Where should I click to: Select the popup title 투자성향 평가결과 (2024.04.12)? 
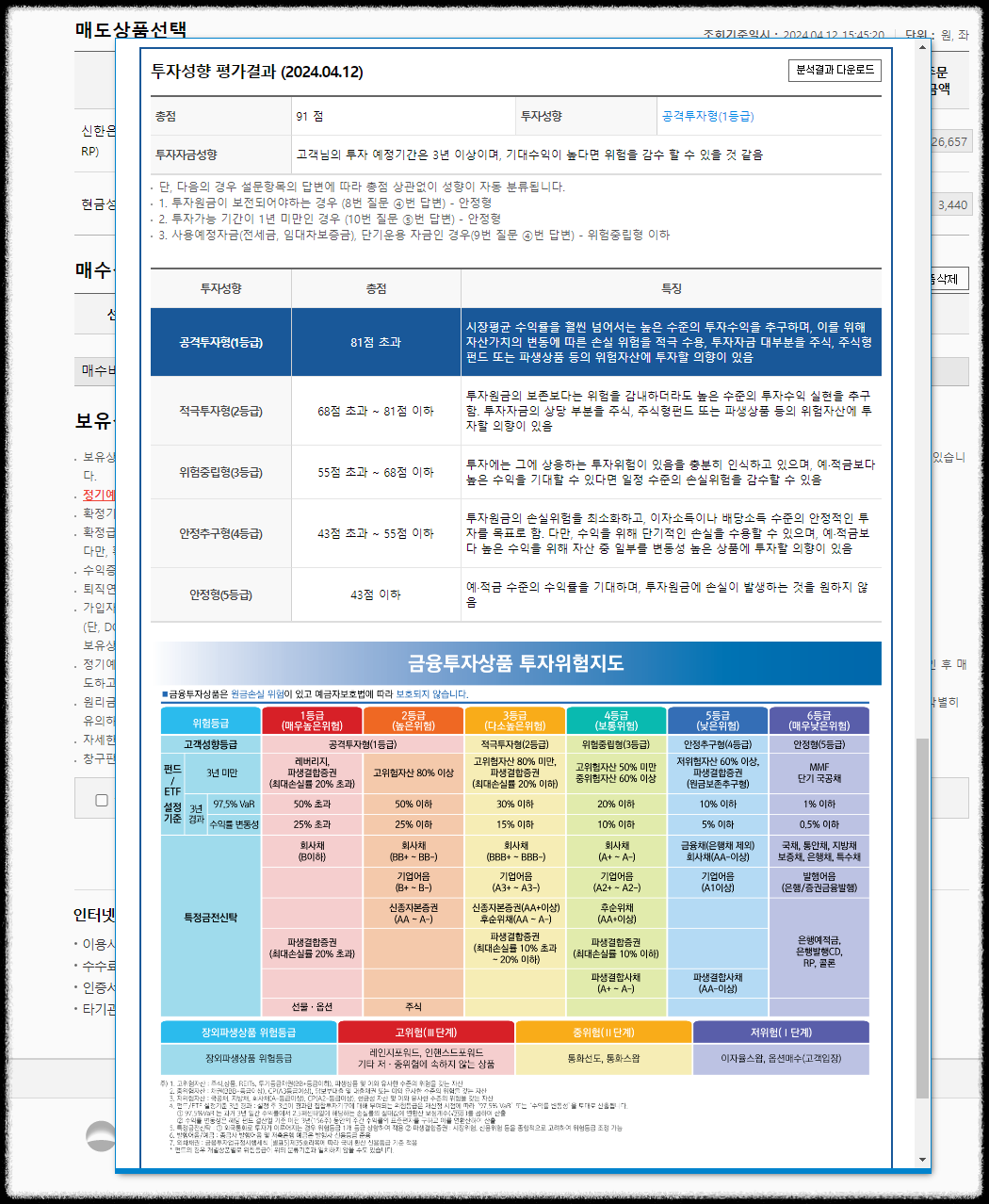click(257, 72)
